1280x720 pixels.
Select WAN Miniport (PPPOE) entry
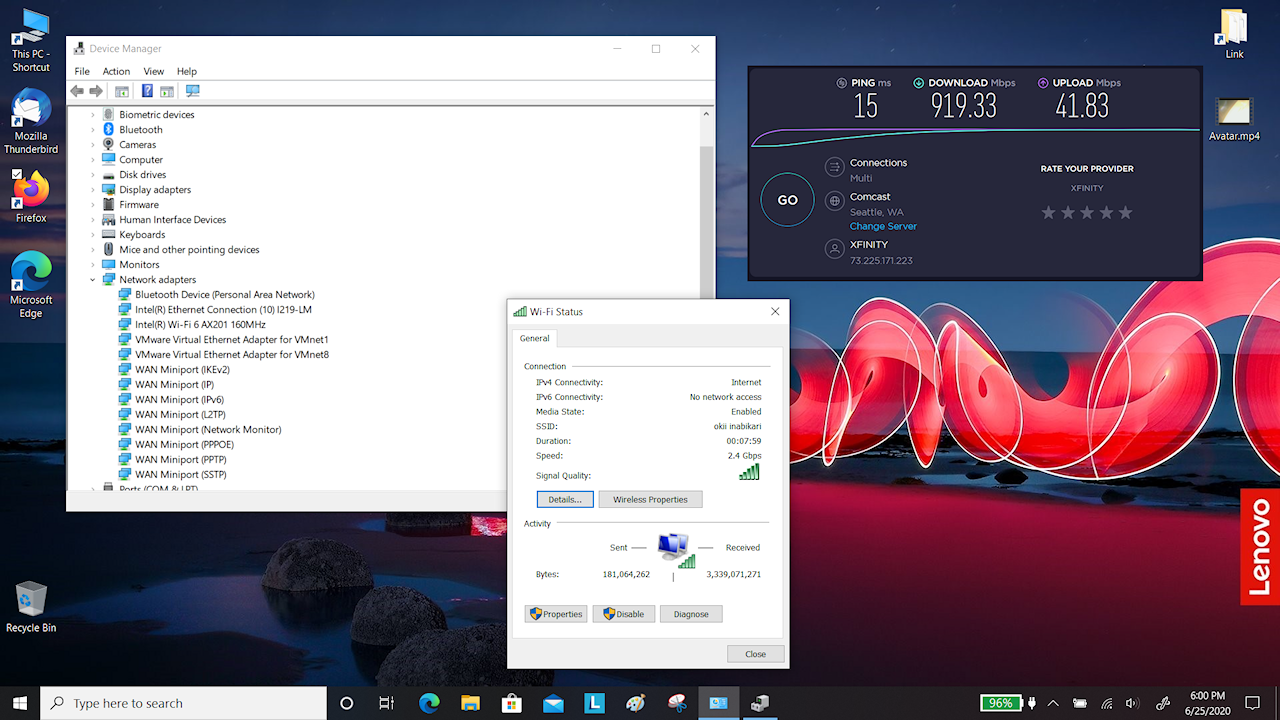(184, 445)
